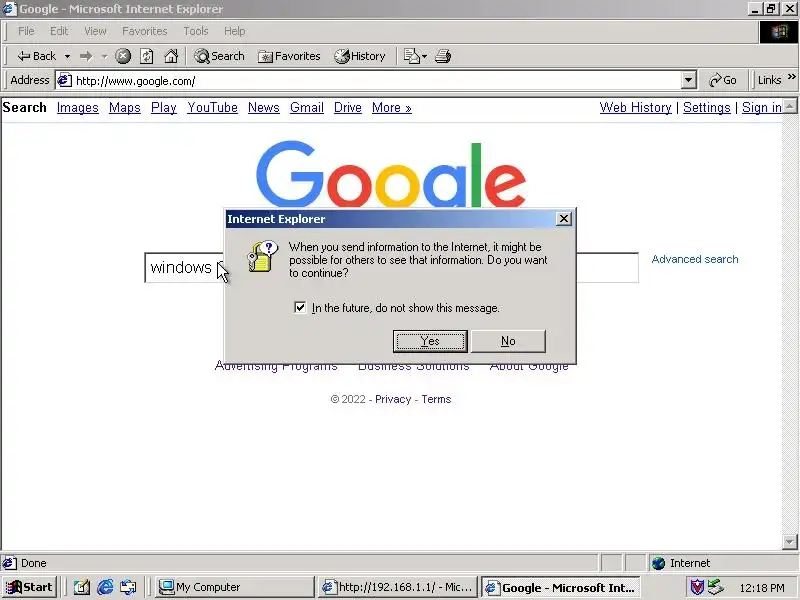
Task: Open the Search pane toolbar button
Action: tap(219, 56)
